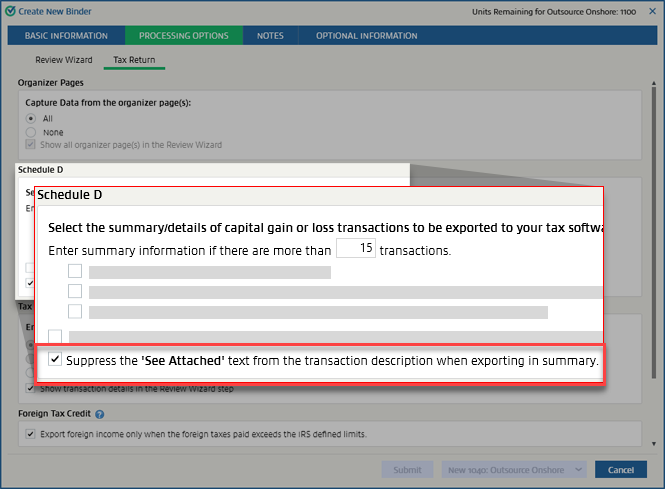The image size is (665, 489).
Task: Click the scrollbar up arrow
Action: click(x=654, y=83)
